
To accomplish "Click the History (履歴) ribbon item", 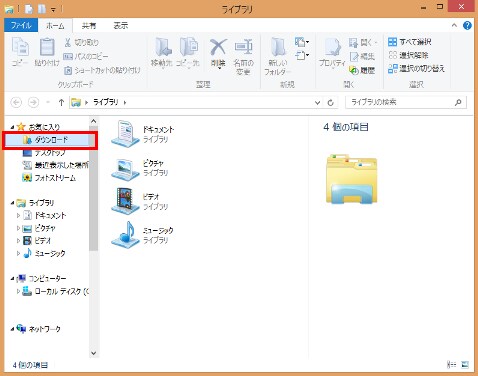I will (x=362, y=70).
